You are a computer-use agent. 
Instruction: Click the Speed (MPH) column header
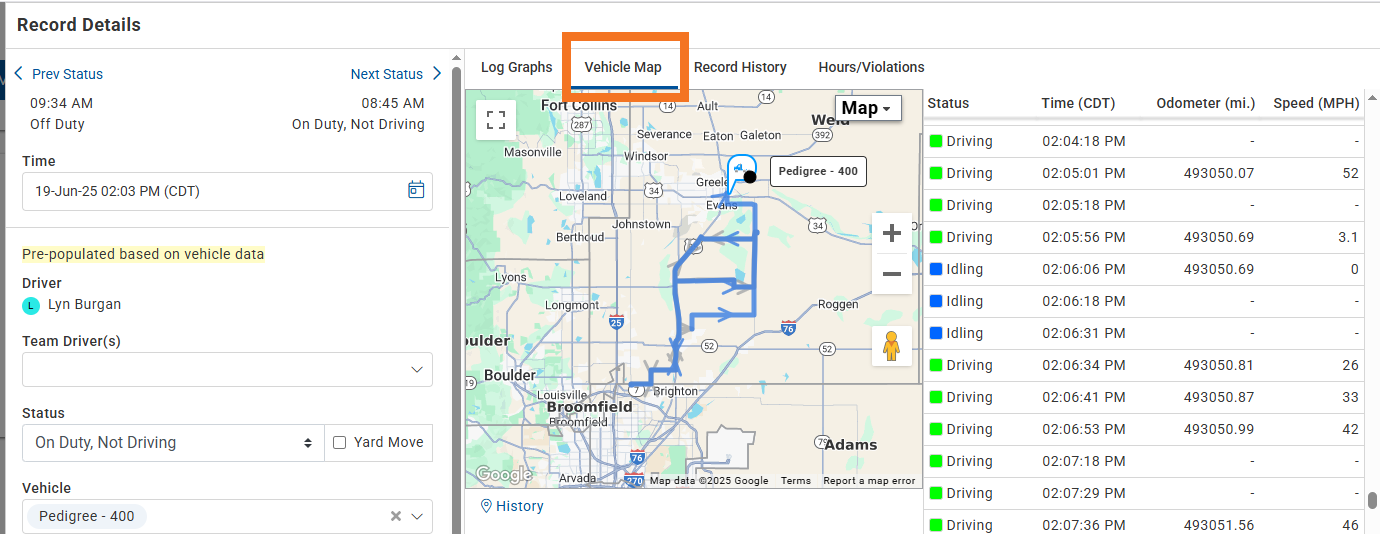(1316, 103)
